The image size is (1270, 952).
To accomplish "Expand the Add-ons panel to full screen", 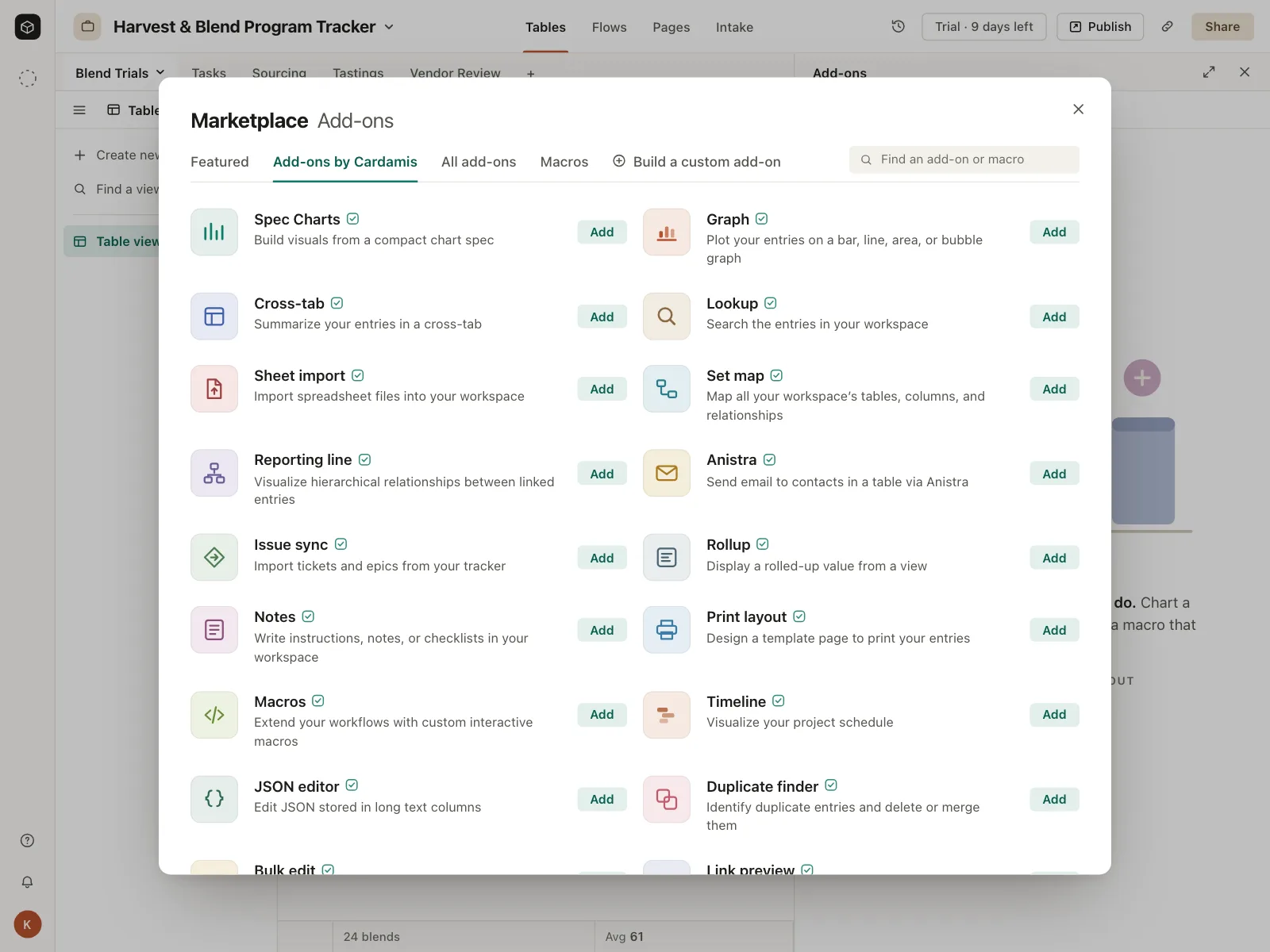I will pos(1209,72).
